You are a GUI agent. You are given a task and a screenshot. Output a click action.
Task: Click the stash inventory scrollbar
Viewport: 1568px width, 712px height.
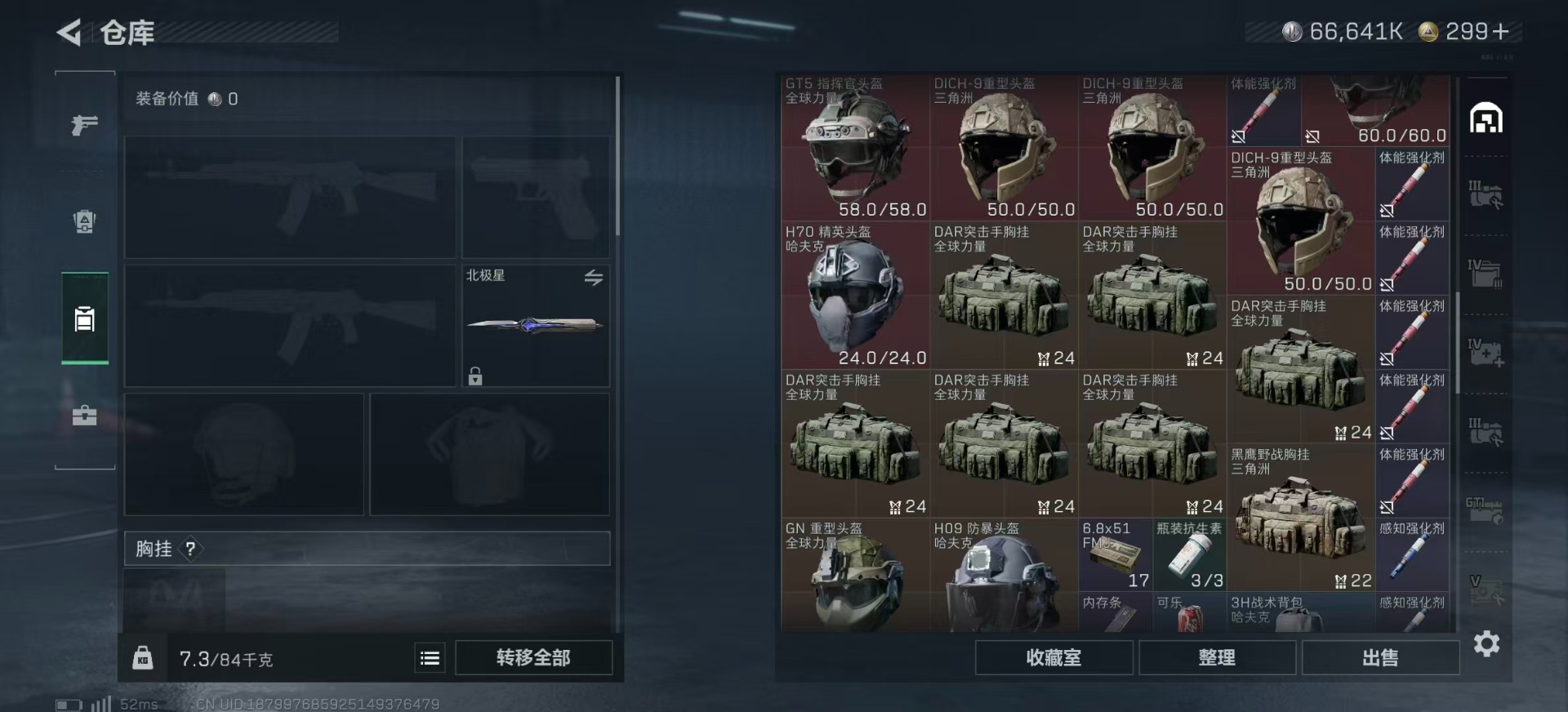(x=1458, y=343)
